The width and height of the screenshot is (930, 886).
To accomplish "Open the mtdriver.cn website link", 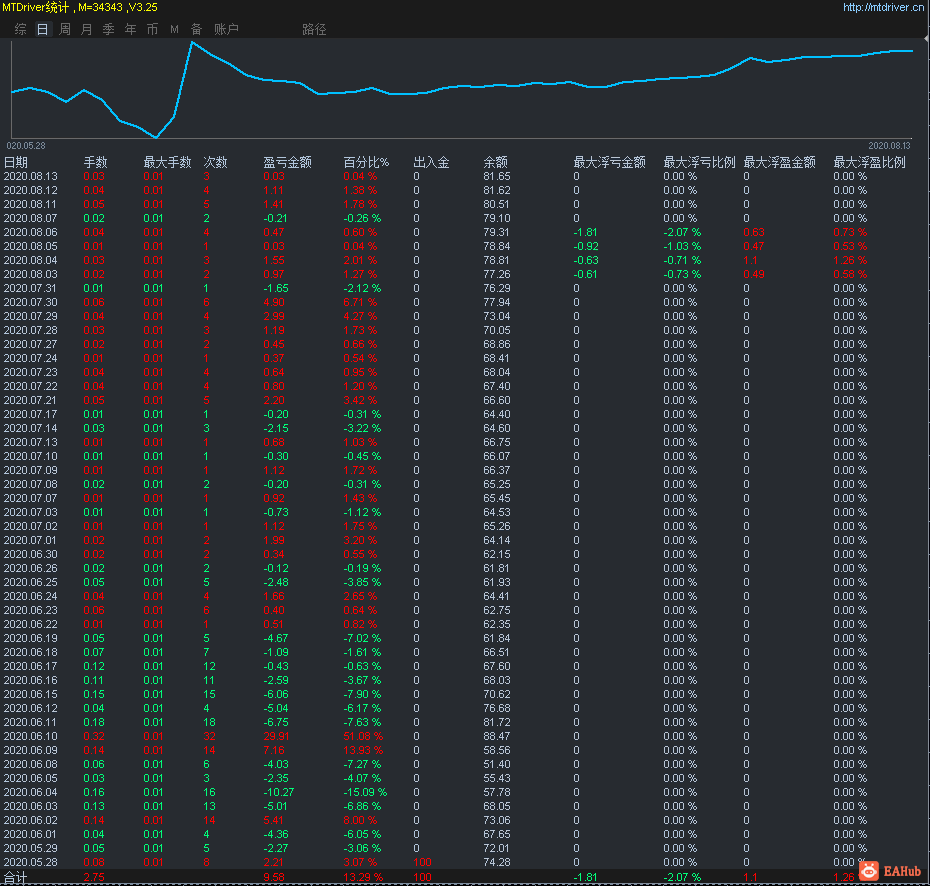I will [883, 7].
